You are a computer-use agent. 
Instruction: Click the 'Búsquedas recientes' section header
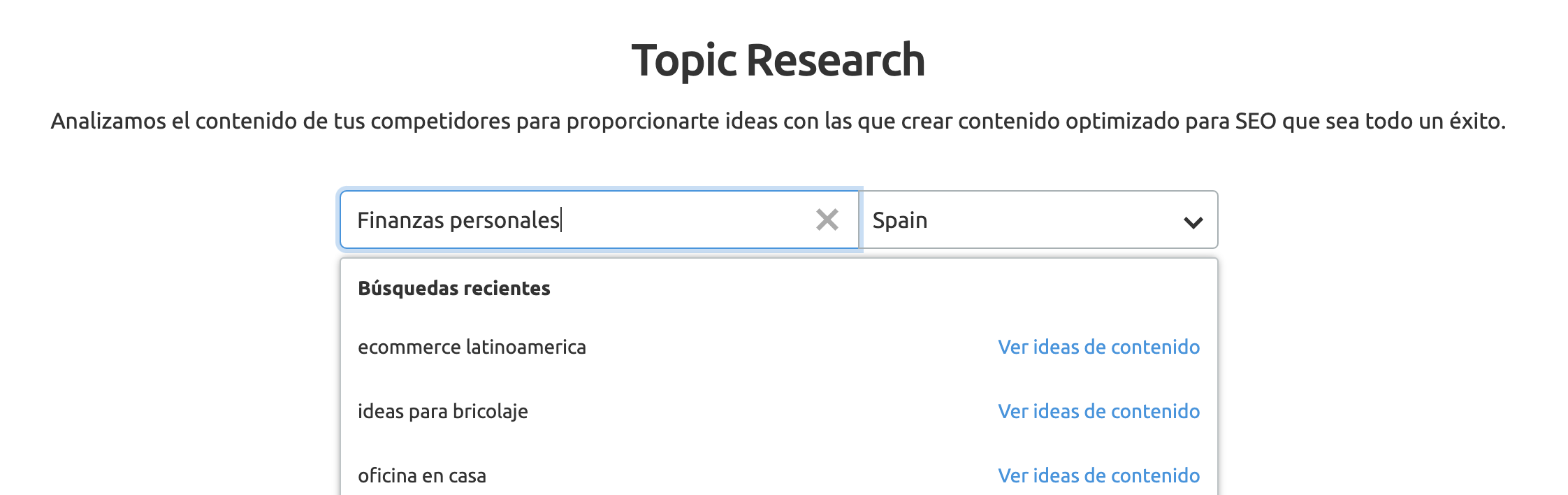click(x=453, y=288)
